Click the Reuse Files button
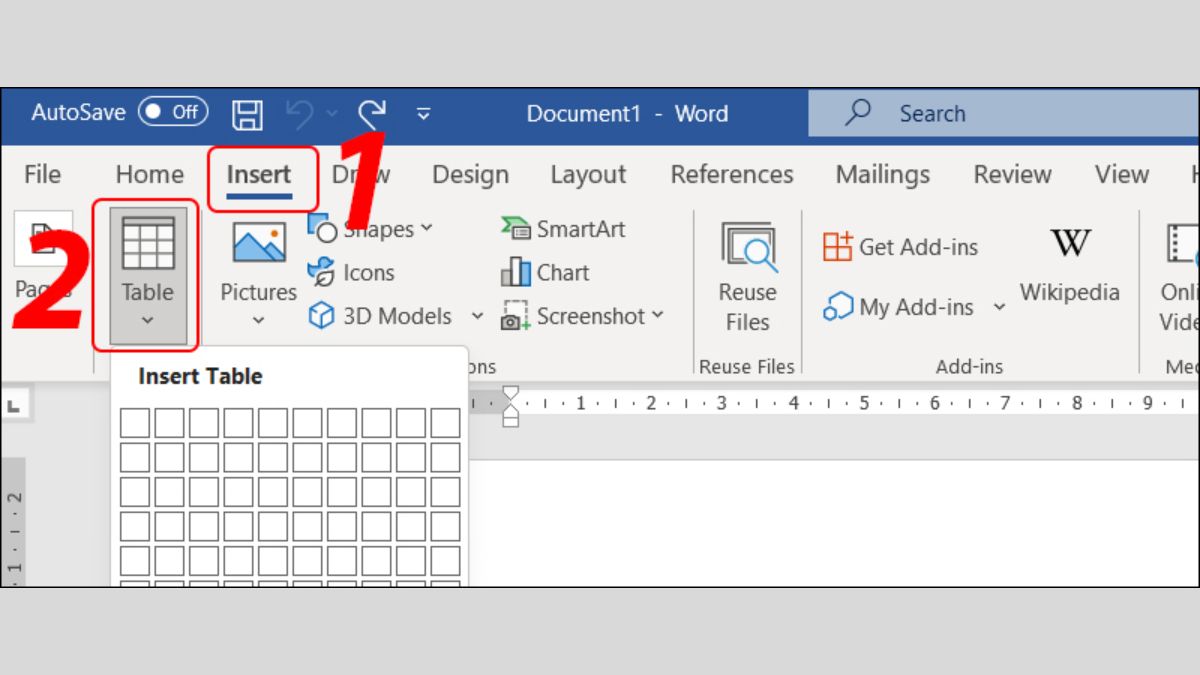The width and height of the screenshot is (1200, 675). (x=747, y=277)
